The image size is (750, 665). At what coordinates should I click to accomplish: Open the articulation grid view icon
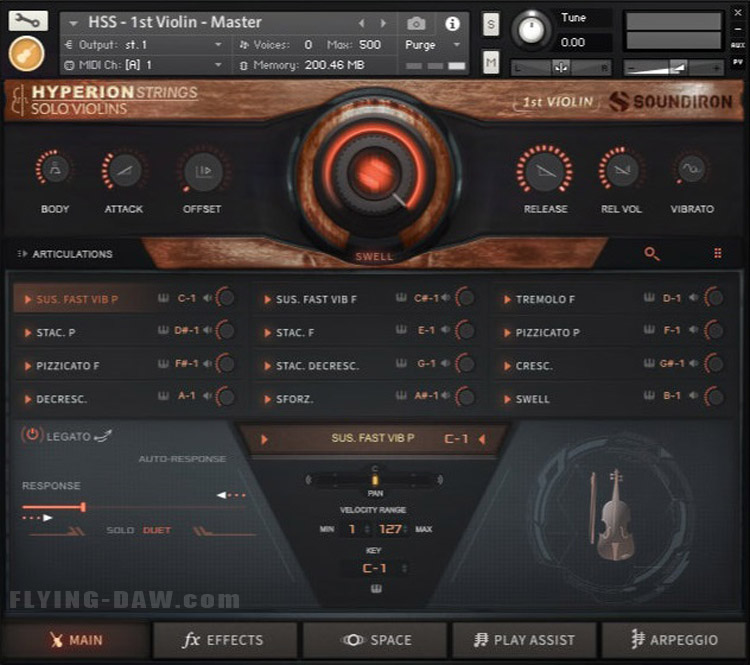[x=717, y=253]
